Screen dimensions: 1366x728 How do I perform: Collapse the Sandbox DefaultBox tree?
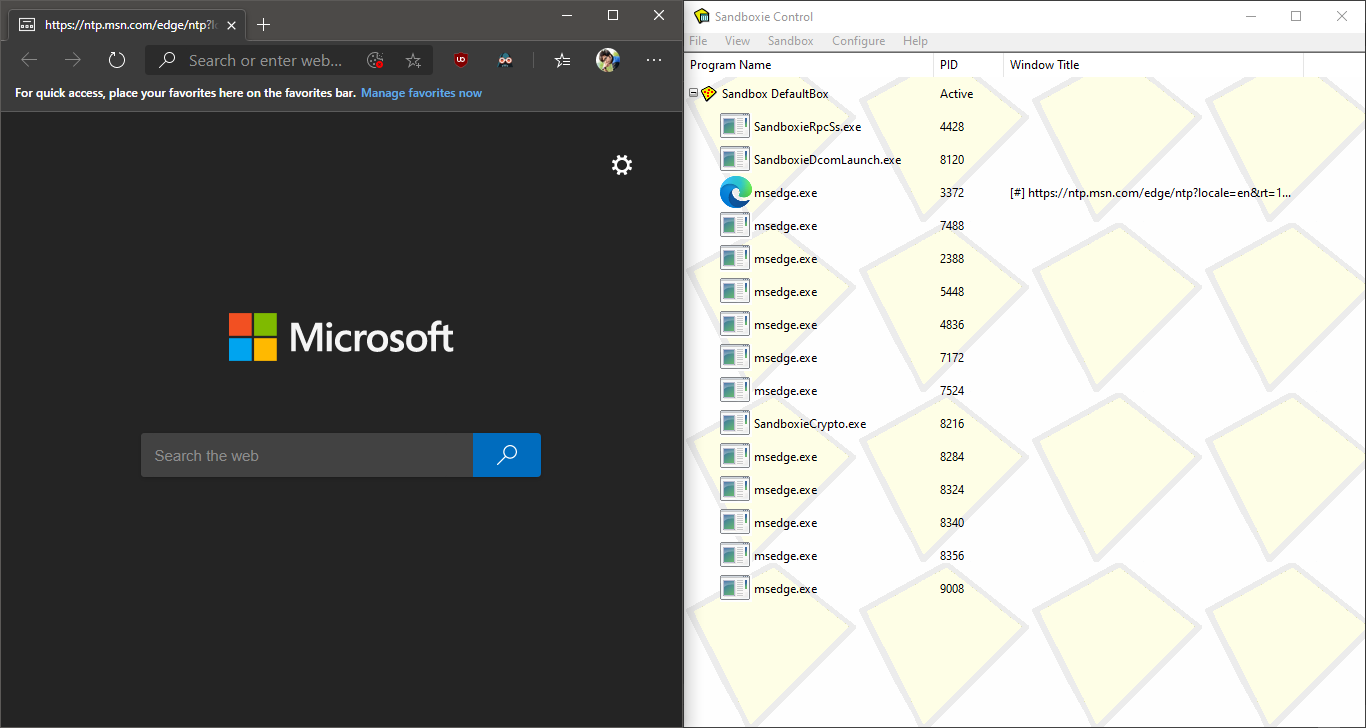[x=694, y=94]
